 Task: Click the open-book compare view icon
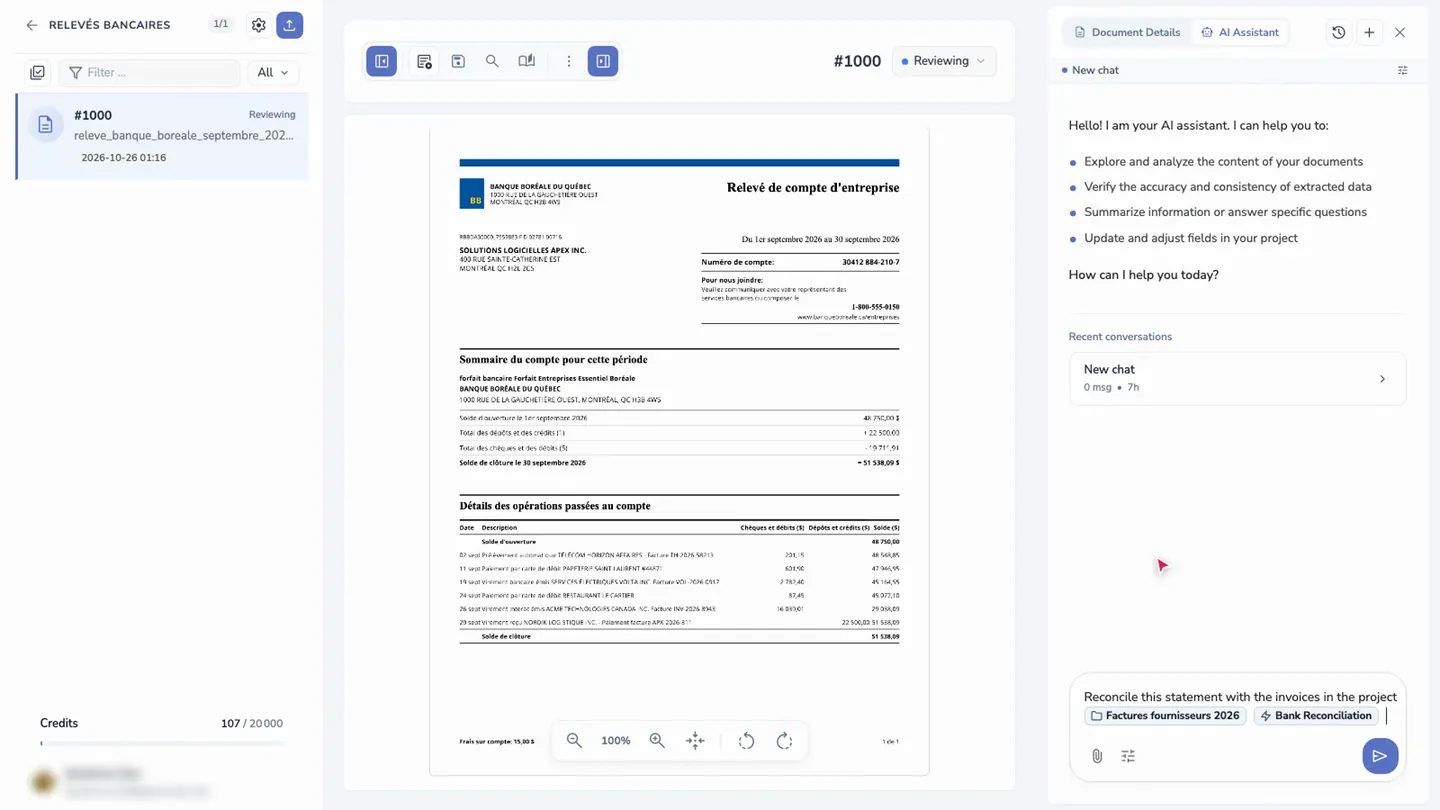tap(526, 61)
